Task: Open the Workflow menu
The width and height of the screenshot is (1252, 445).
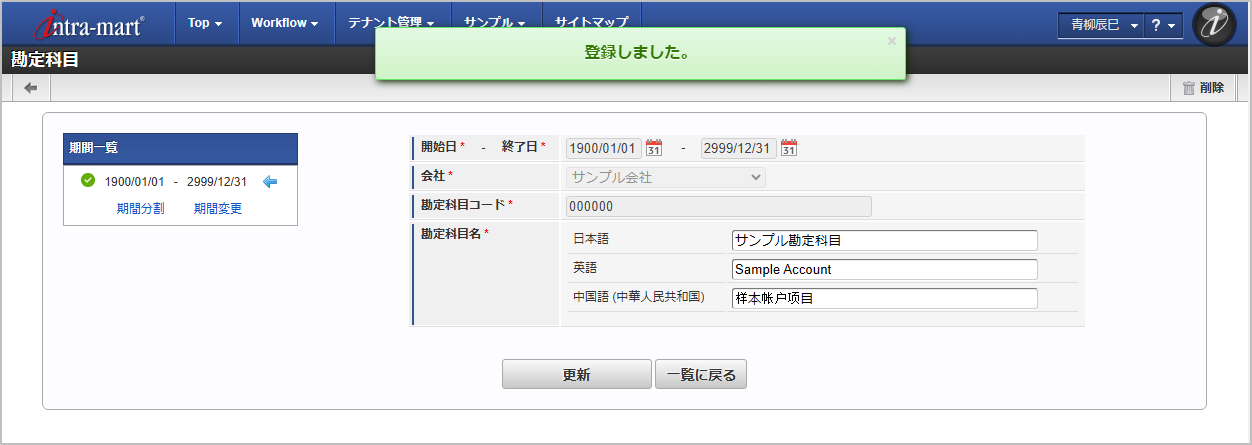Action: point(284,22)
